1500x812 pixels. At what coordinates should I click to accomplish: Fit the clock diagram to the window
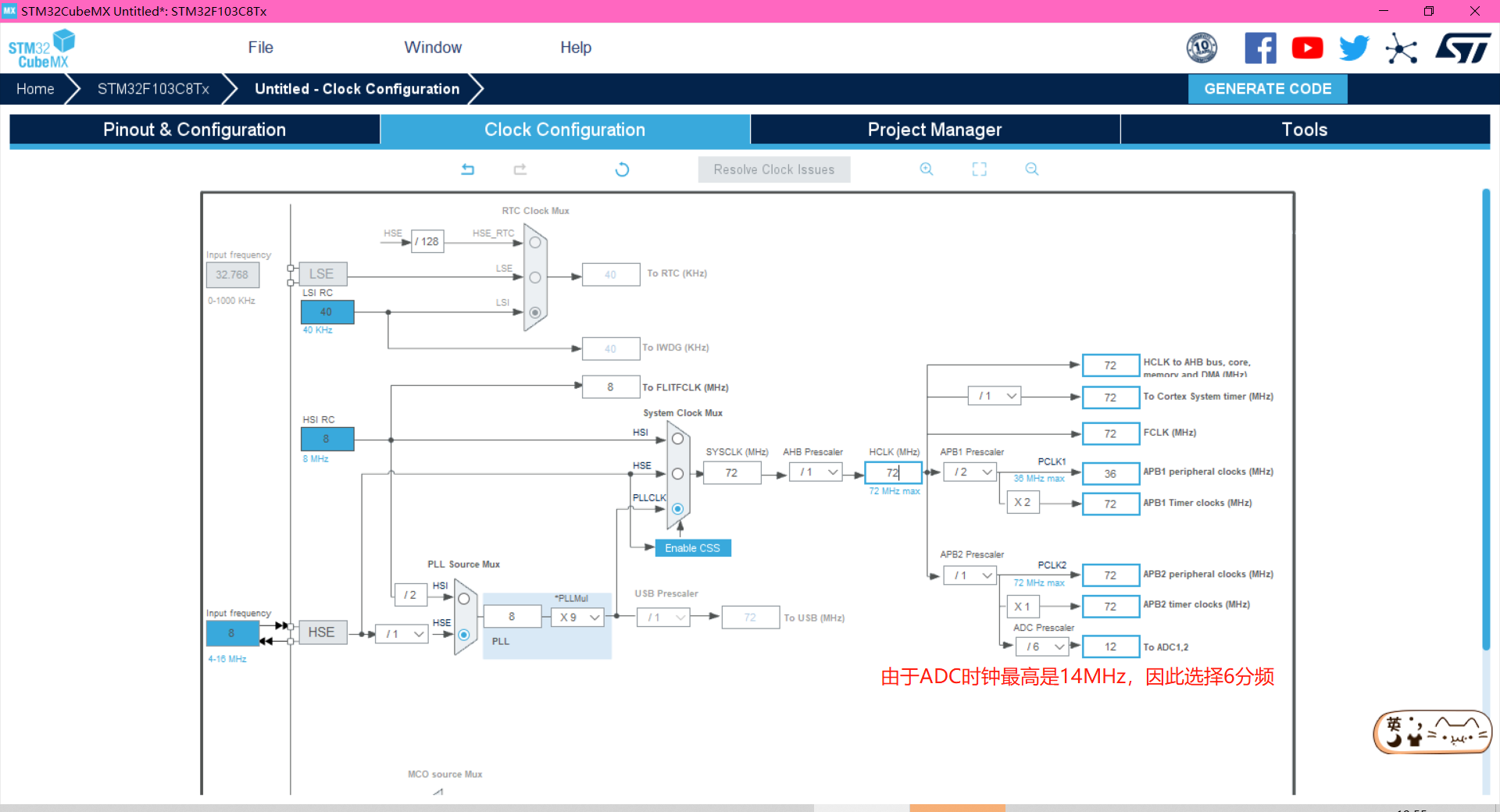979,169
